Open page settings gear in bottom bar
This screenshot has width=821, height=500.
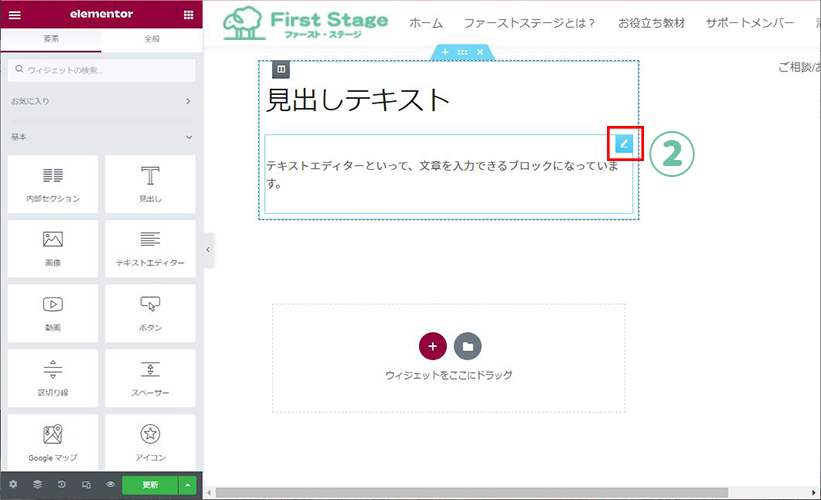pyautogui.click(x=14, y=485)
